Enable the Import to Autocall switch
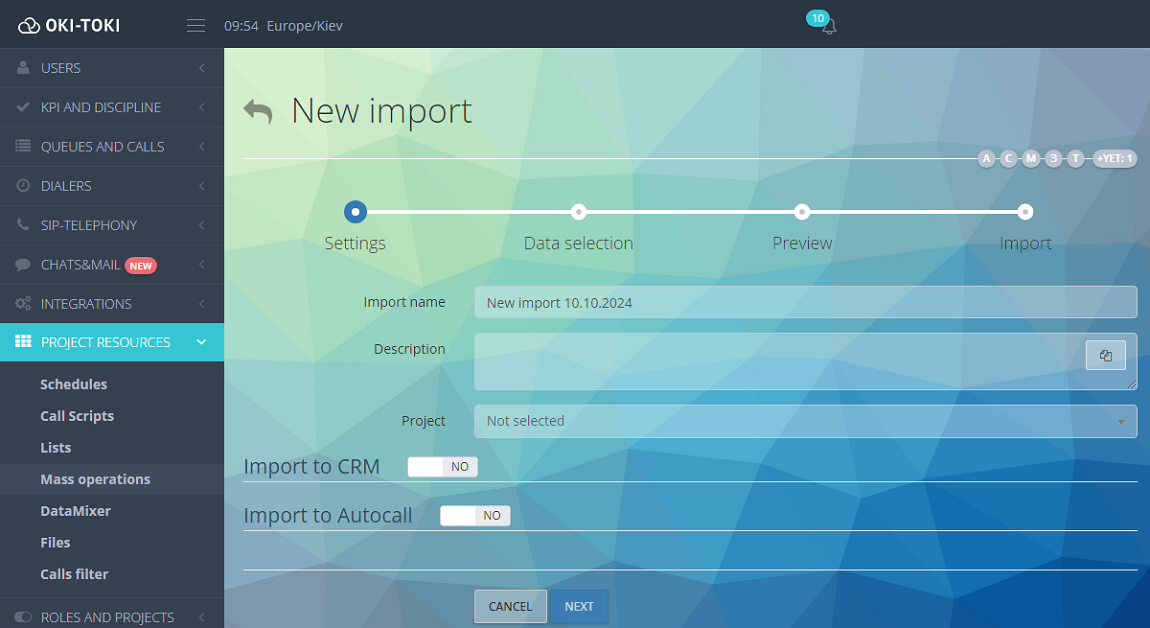The image size is (1150, 628). click(x=476, y=516)
